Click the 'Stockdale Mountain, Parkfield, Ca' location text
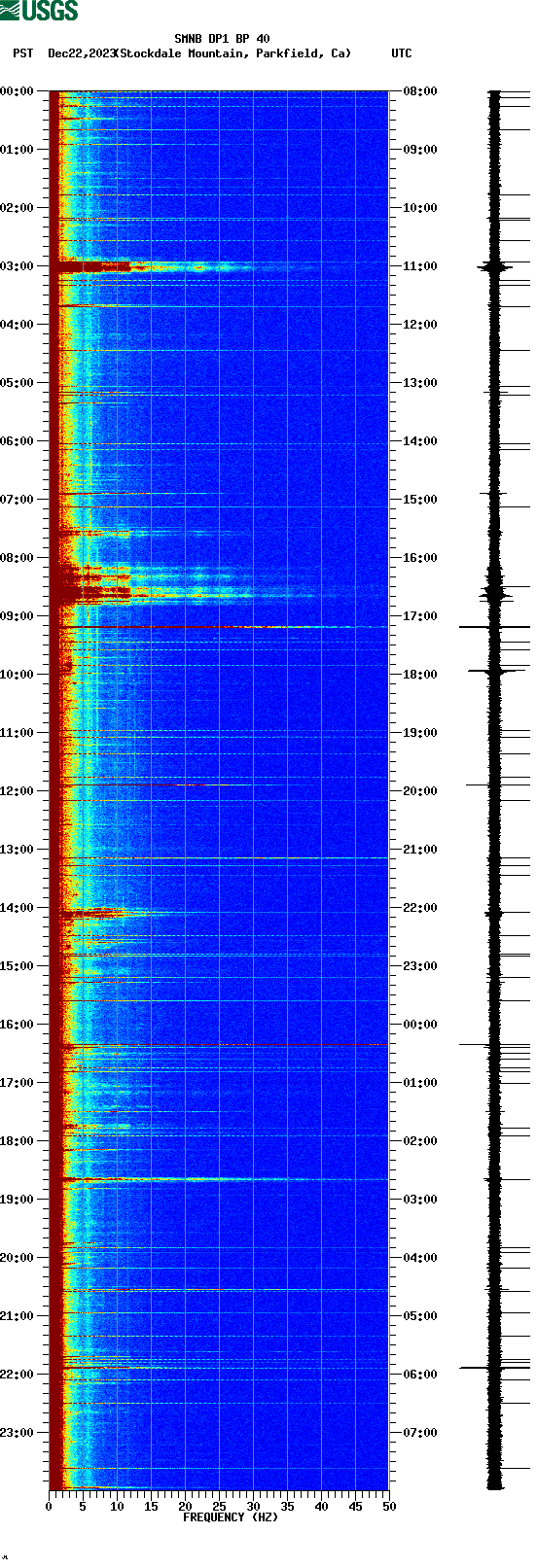 tap(233, 53)
